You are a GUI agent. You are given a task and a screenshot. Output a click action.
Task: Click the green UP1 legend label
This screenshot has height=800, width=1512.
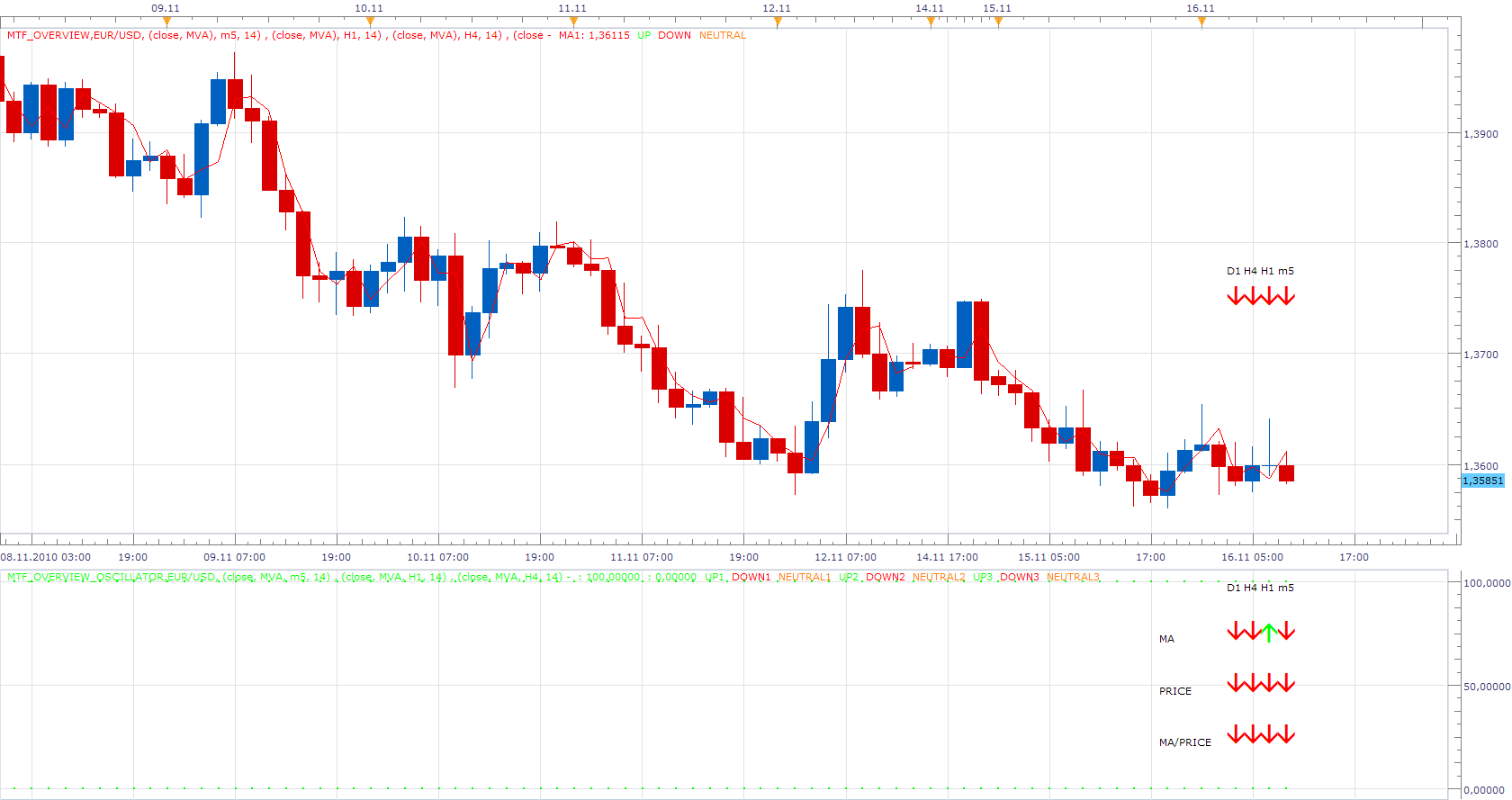click(715, 578)
